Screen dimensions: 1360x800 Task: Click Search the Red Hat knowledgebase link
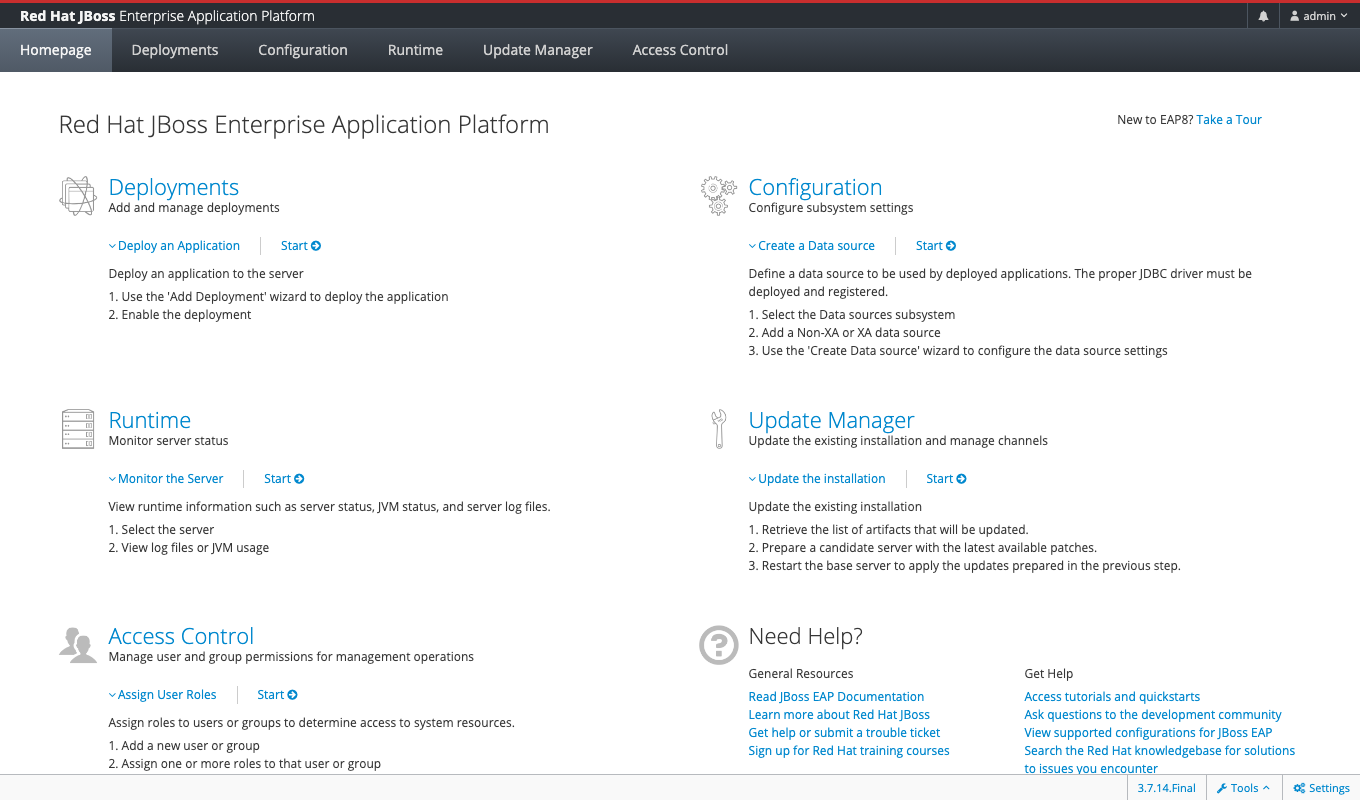pyautogui.click(x=1160, y=760)
